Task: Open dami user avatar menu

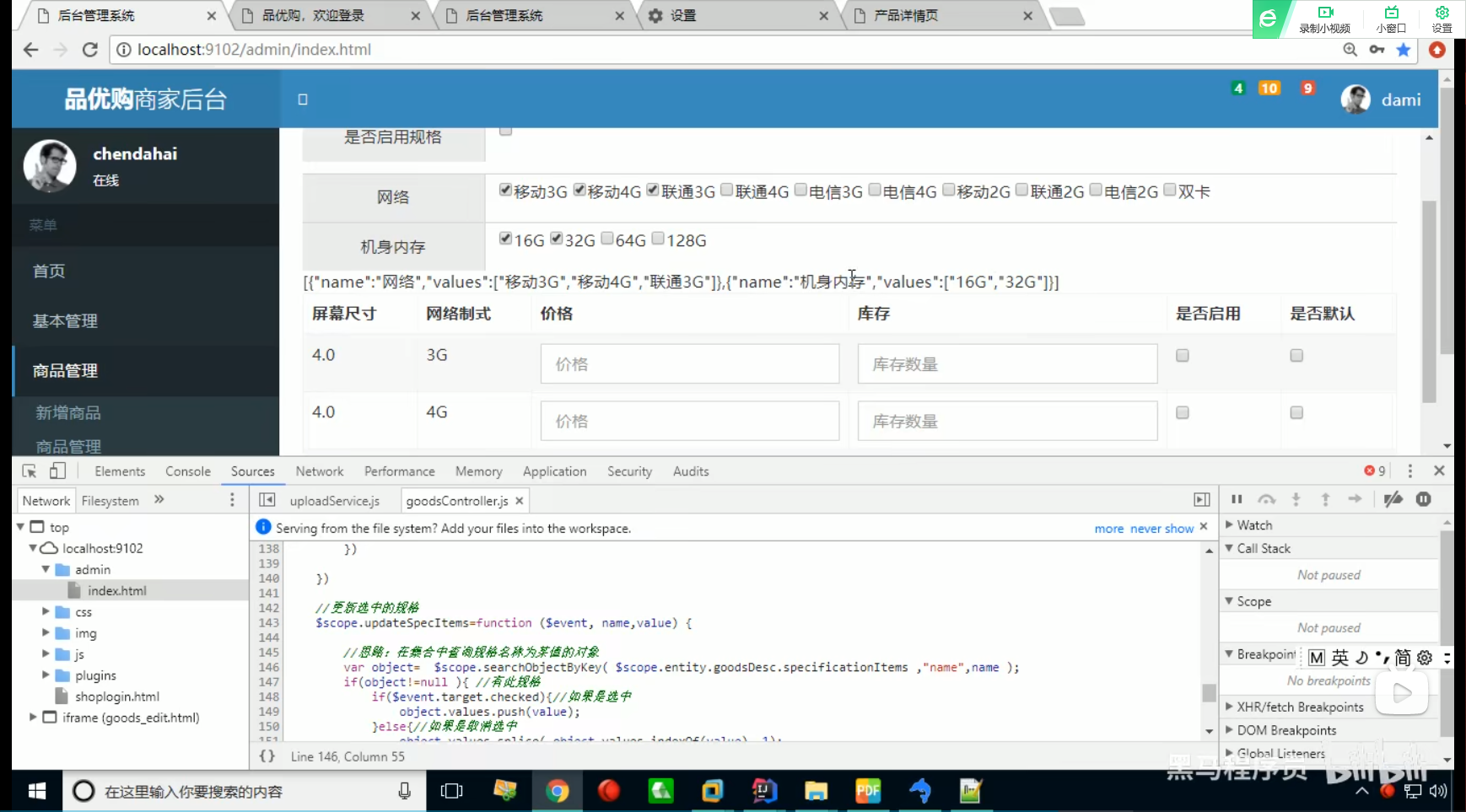Action: tap(1356, 99)
